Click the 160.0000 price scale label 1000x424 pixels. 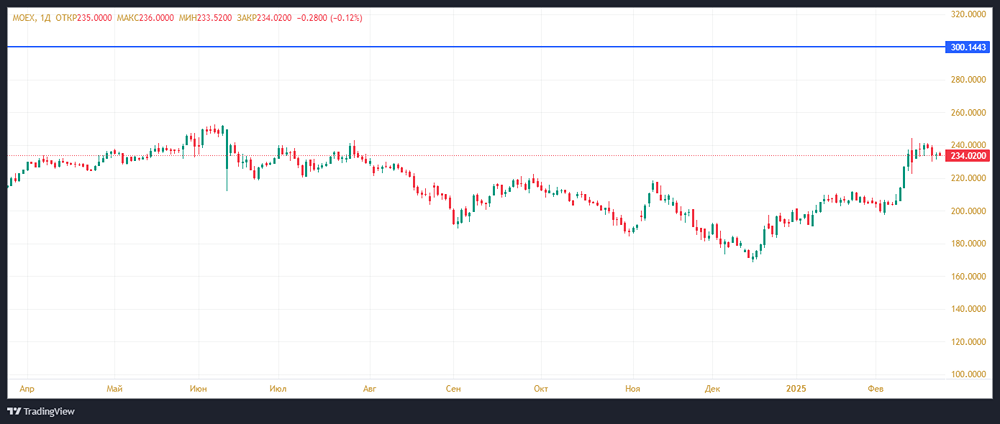[x=968, y=276]
